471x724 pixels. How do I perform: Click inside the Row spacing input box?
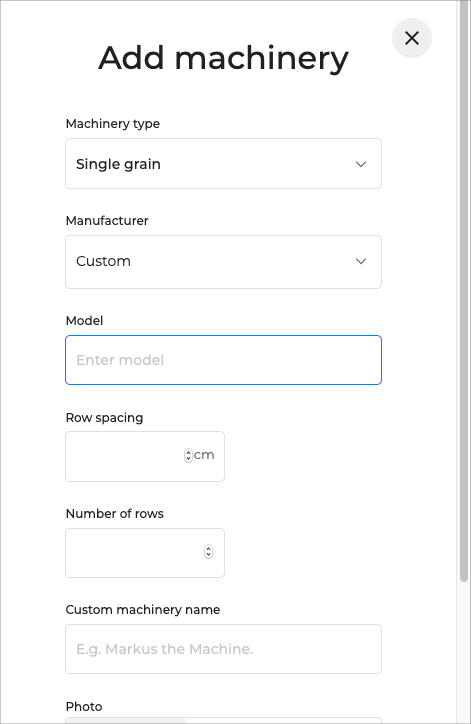click(125, 456)
